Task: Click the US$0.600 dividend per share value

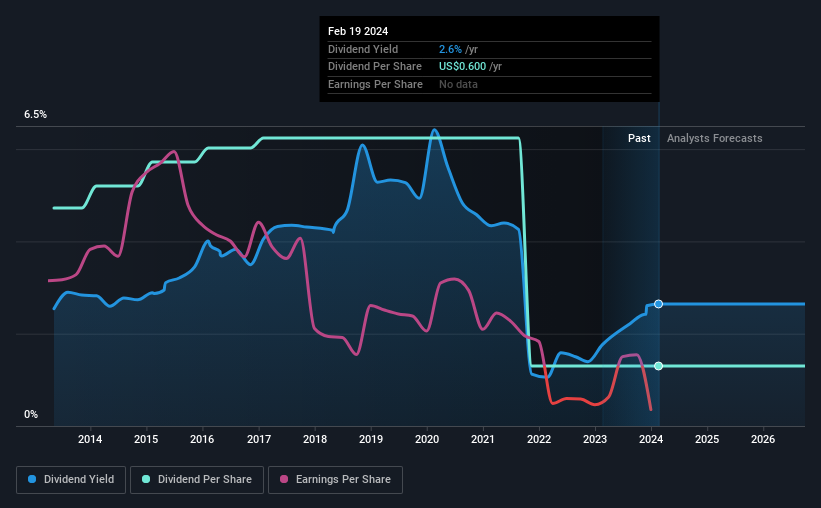Action: tap(462, 67)
